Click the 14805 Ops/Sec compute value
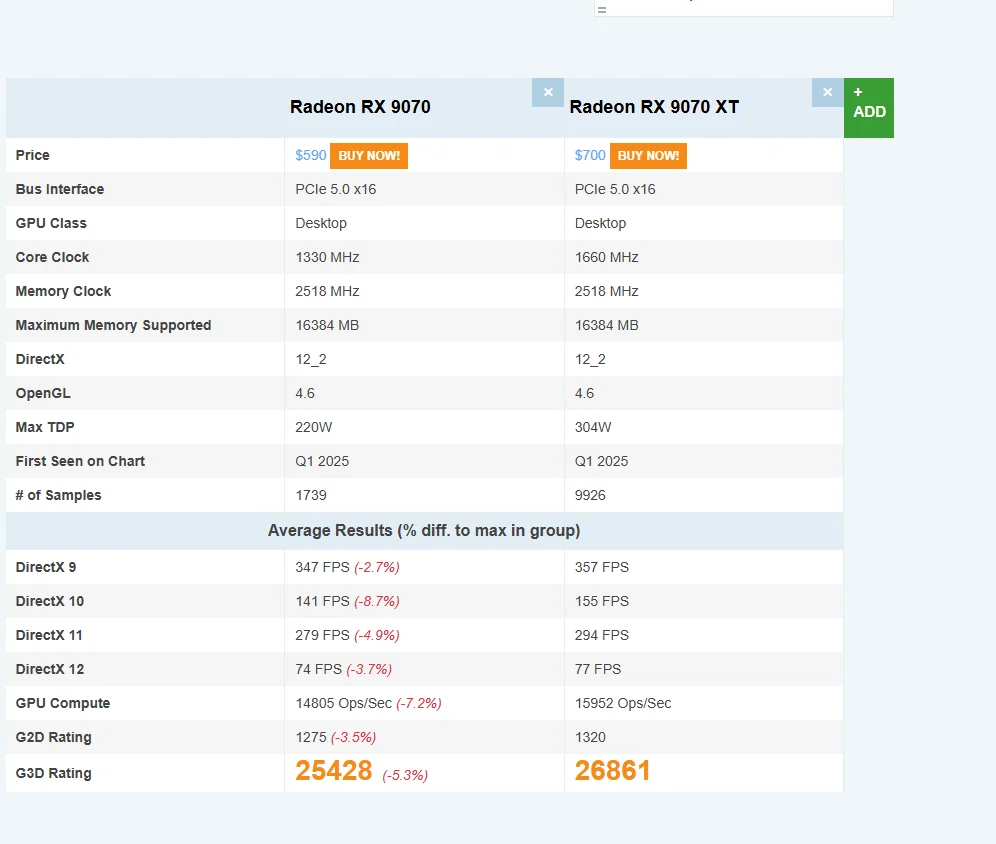 344,703
